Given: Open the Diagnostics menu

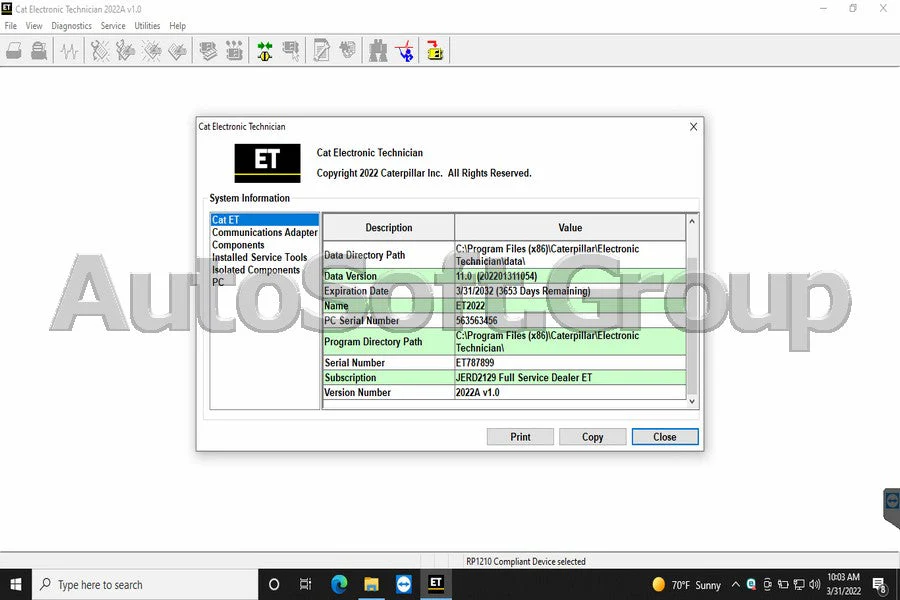Looking at the screenshot, I should (x=70, y=25).
